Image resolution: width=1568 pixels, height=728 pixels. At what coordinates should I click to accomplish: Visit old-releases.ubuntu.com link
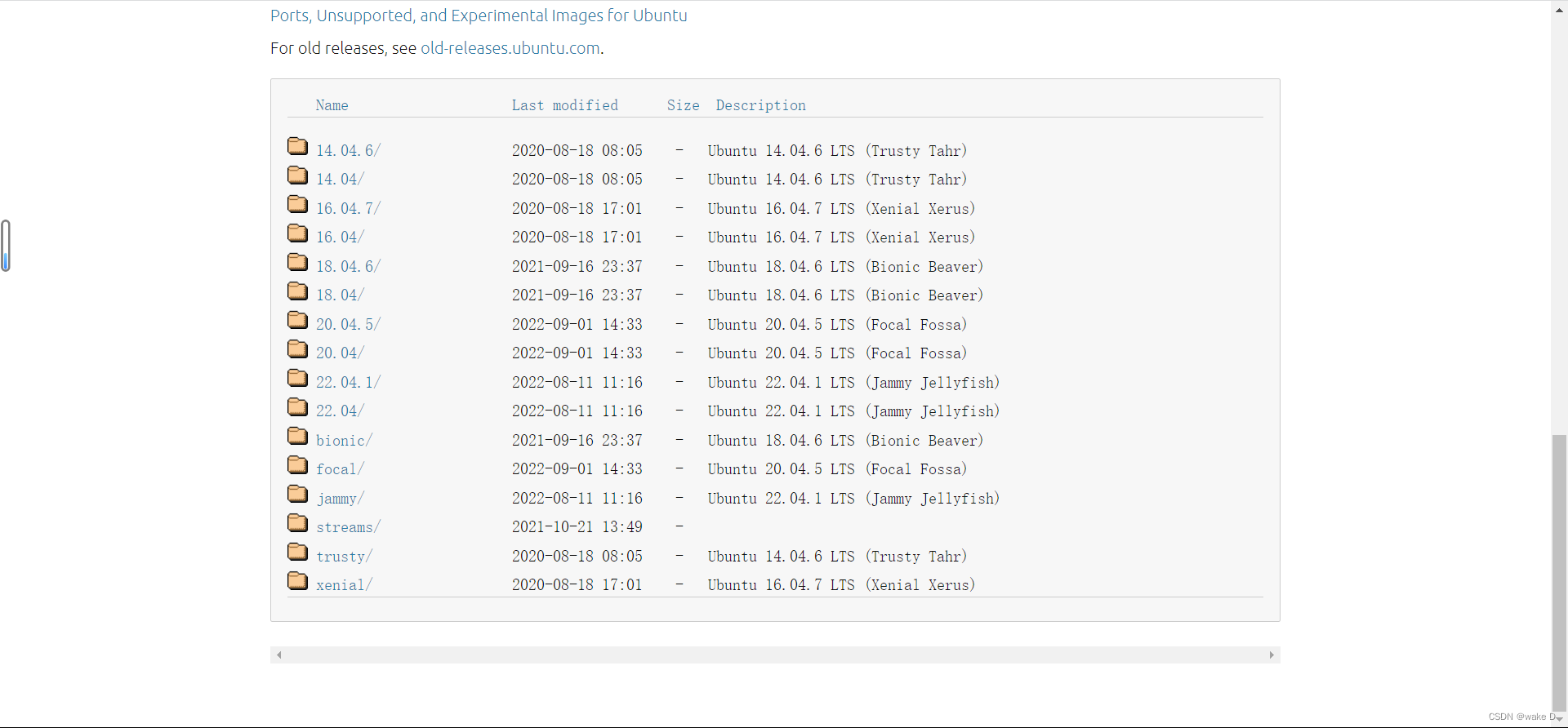[x=510, y=48]
